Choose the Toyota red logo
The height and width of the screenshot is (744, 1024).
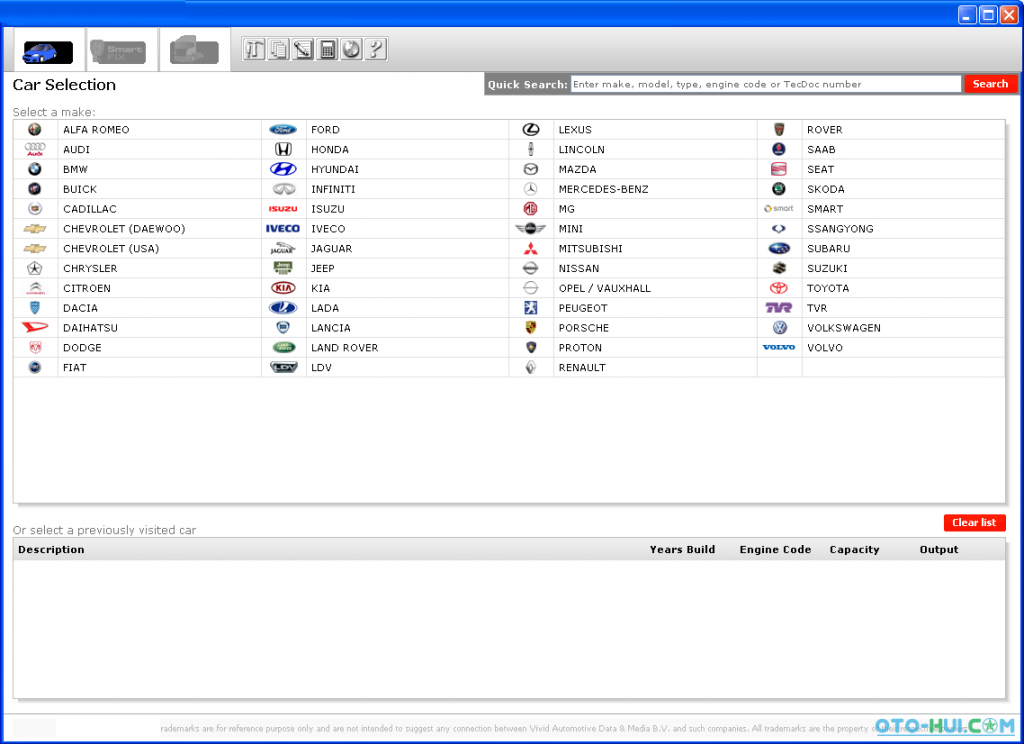(779, 288)
